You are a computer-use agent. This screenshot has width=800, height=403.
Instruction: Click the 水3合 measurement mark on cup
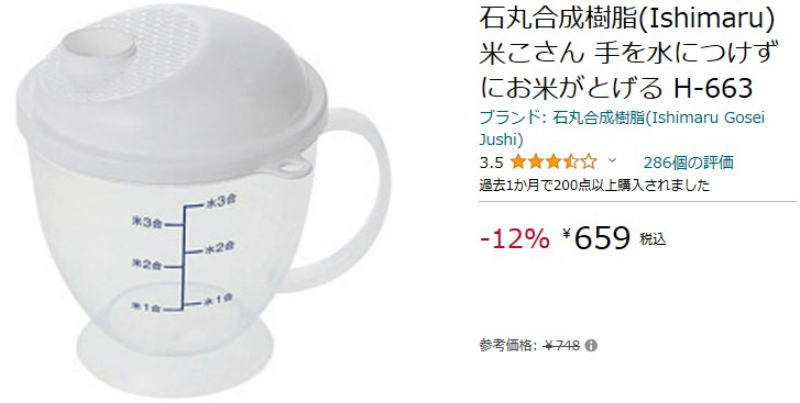coord(219,202)
